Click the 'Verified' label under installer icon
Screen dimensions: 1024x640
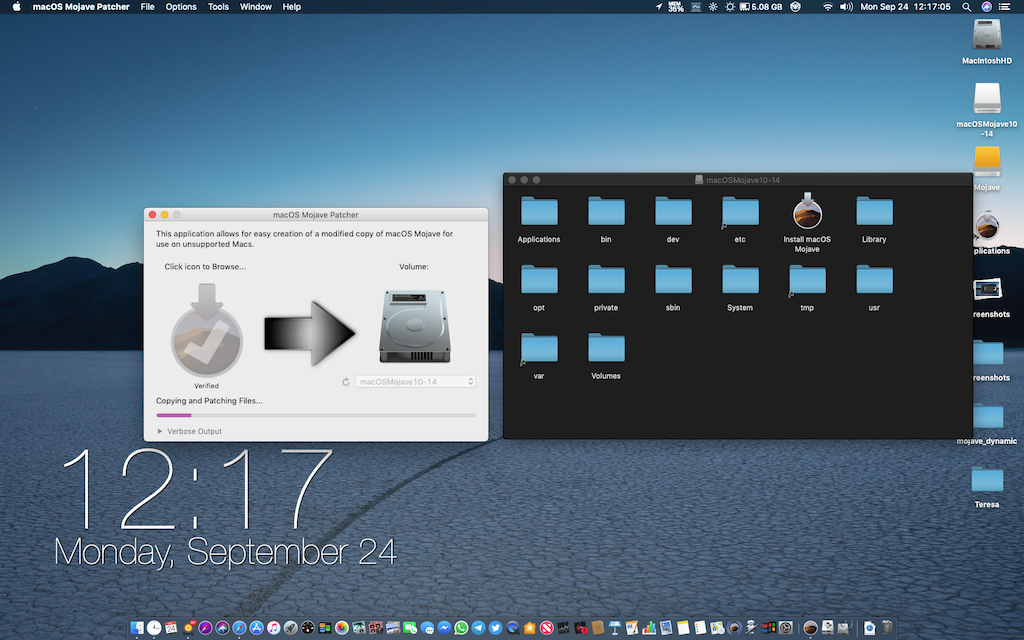[206, 386]
